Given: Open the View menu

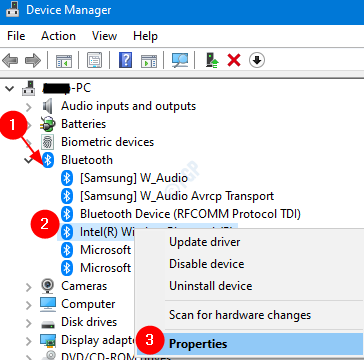Looking at the screenshot, I should click(104, 36).
